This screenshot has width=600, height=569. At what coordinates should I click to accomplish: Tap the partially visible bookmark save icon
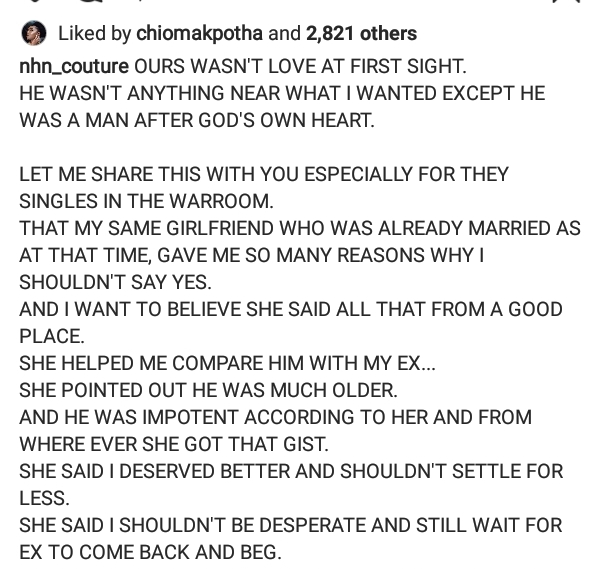(566, 2)
